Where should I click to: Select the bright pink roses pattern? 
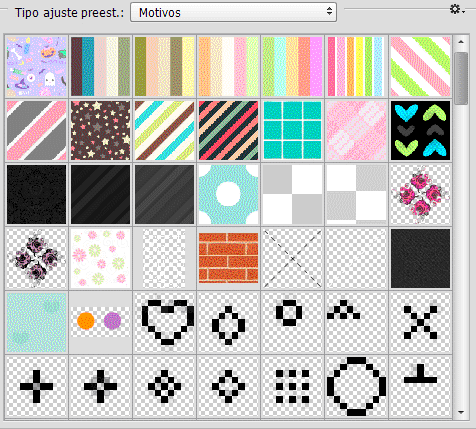420,194
